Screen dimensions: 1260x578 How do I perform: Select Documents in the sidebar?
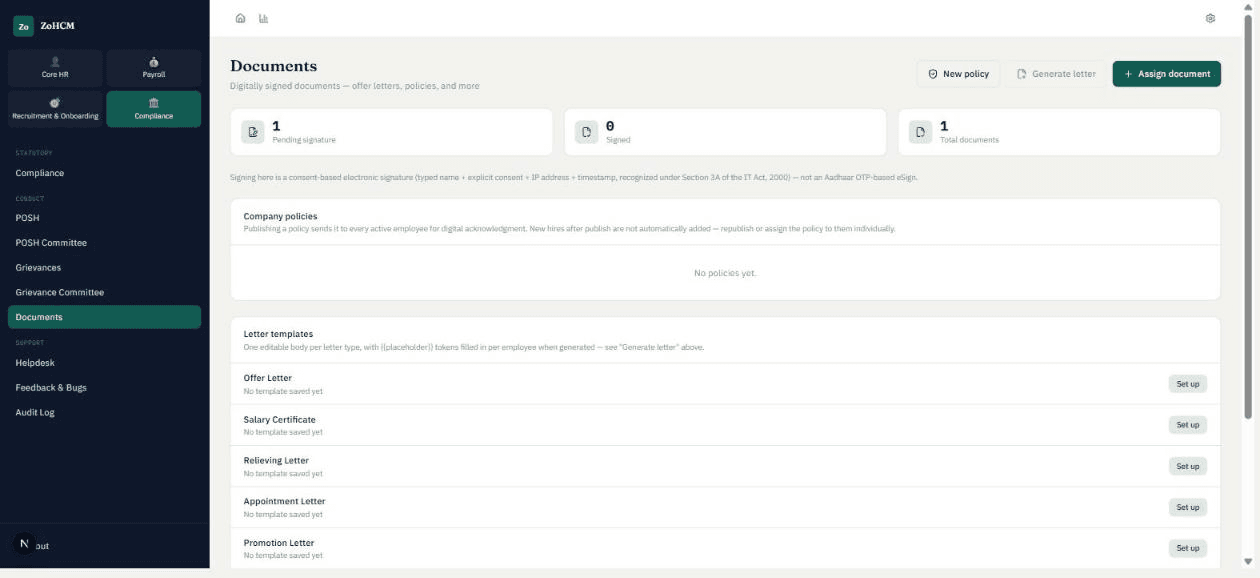(104, 317)
